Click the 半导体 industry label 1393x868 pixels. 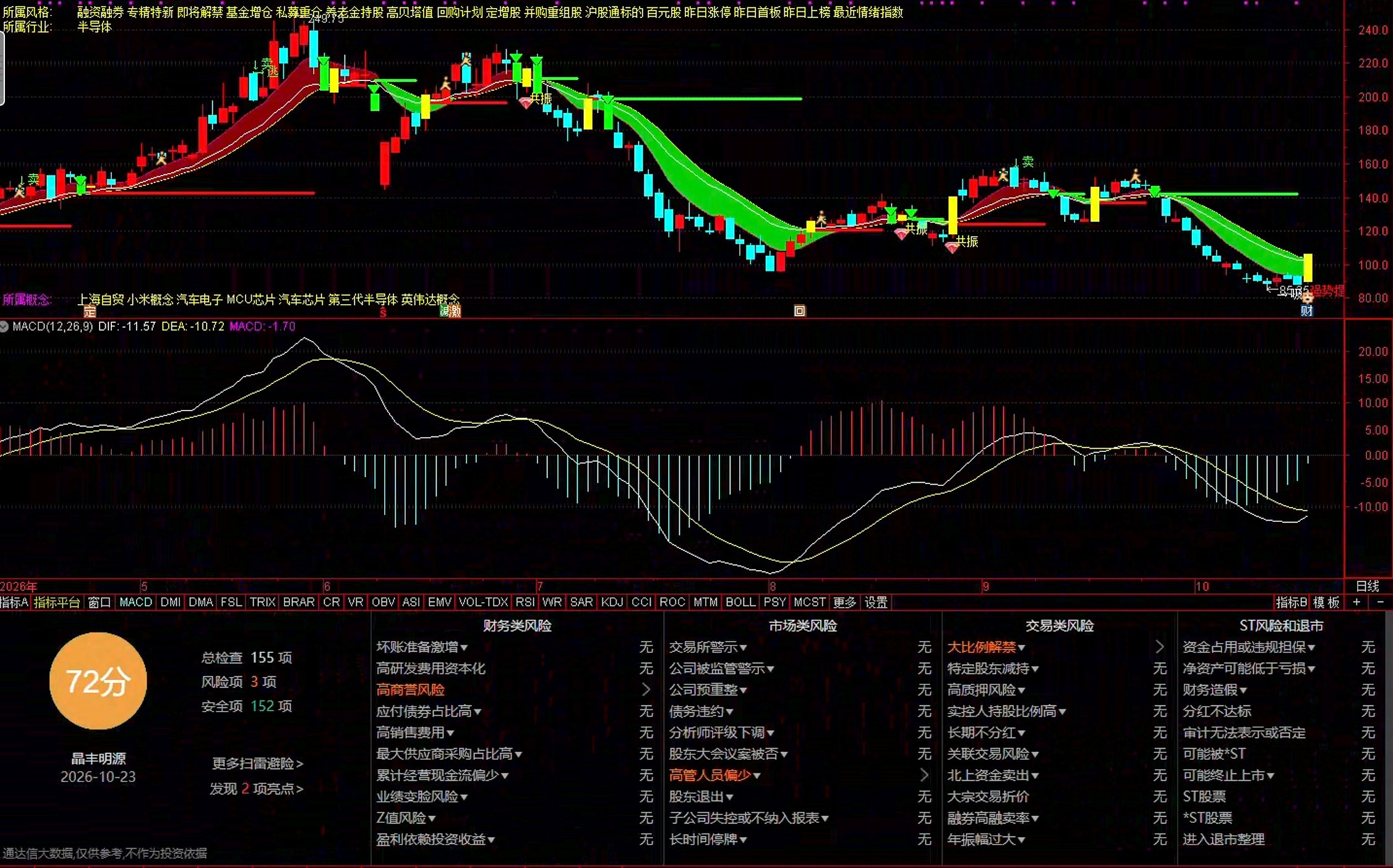click(94, 27)
